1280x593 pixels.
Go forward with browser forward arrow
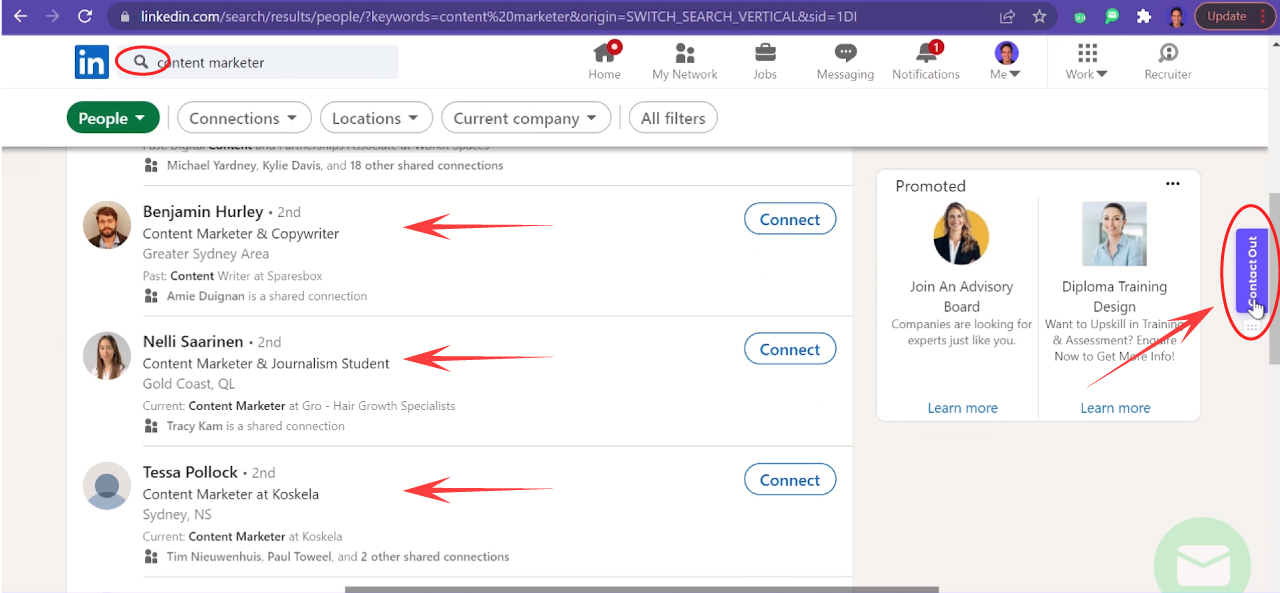(53, 16)
